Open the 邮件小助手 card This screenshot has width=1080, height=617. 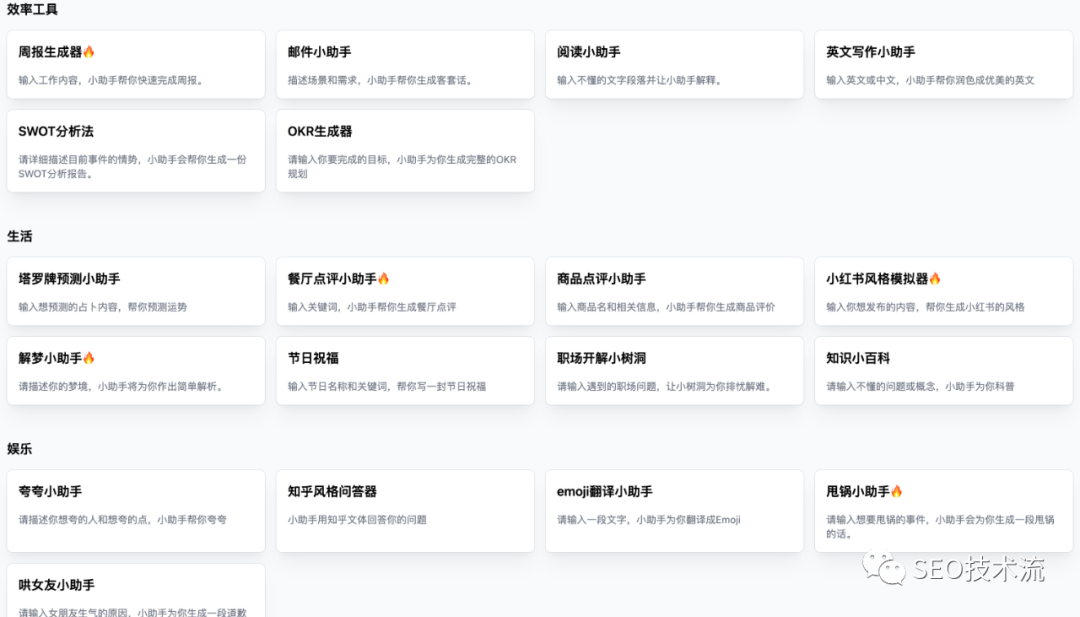[405, 65]
